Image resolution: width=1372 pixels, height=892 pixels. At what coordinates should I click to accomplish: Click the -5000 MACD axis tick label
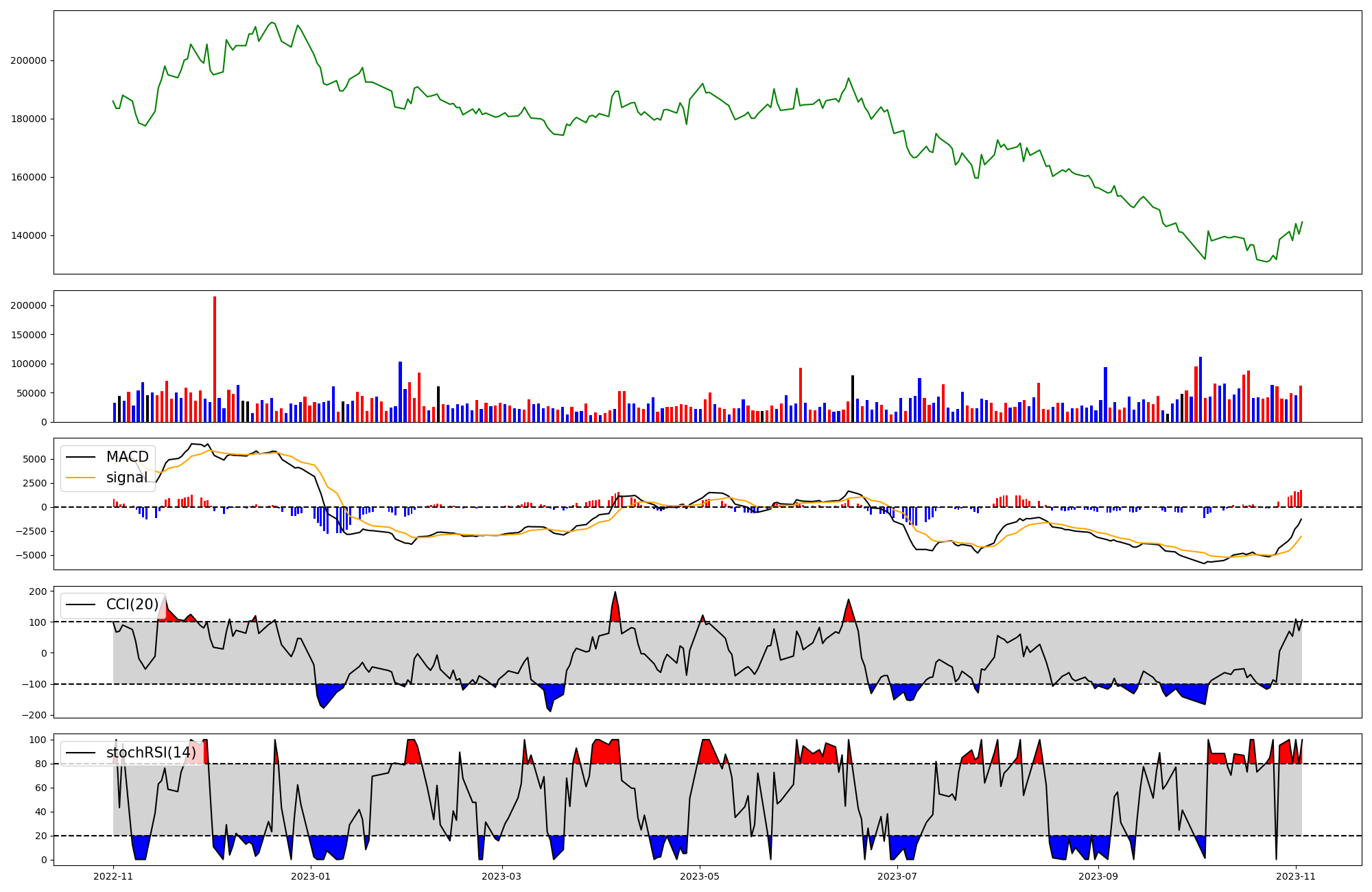pyautogui.click(x=32, y=555)
